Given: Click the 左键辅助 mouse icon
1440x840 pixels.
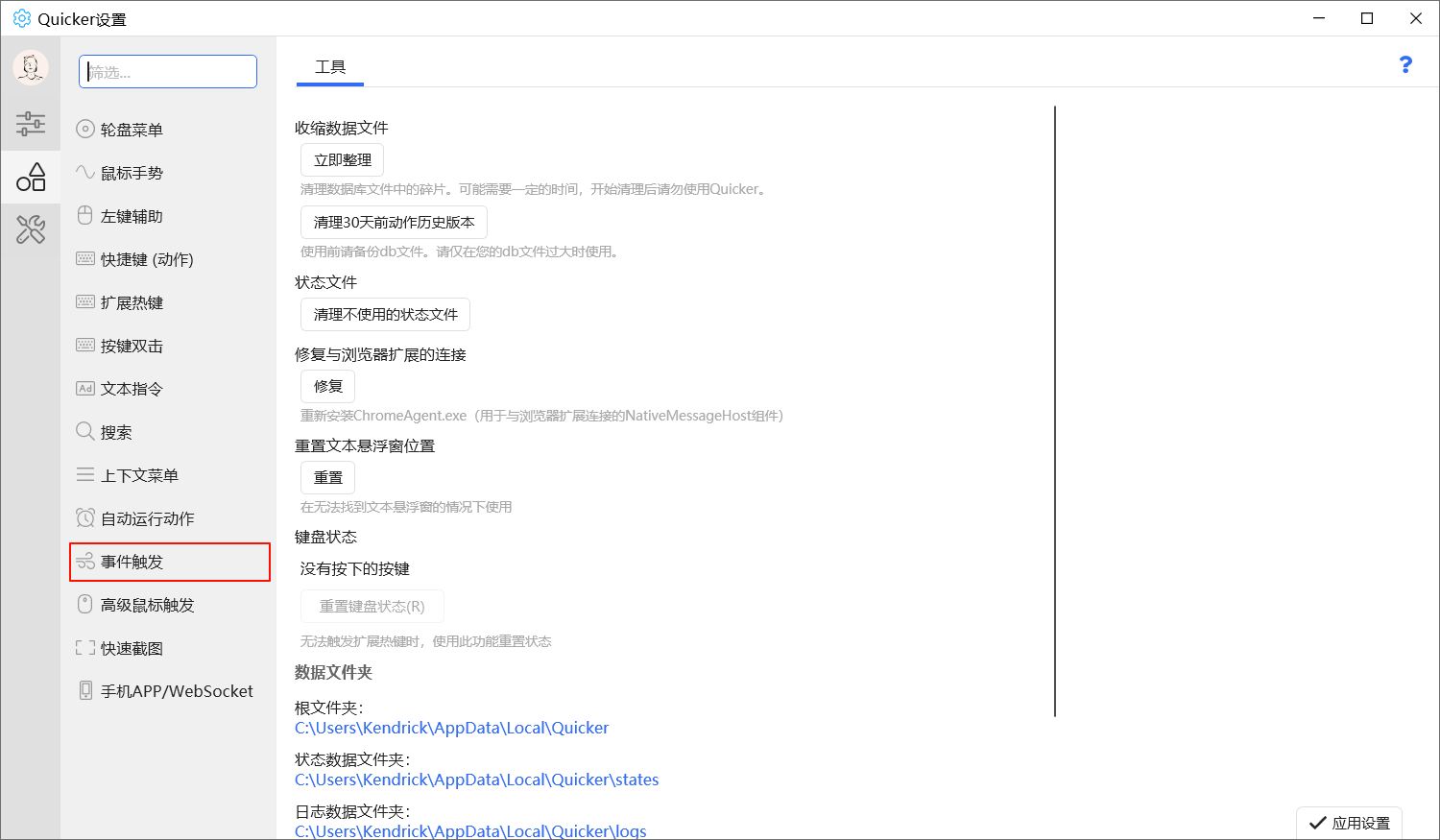Looking at the screenshot, I should coord(85,215).
